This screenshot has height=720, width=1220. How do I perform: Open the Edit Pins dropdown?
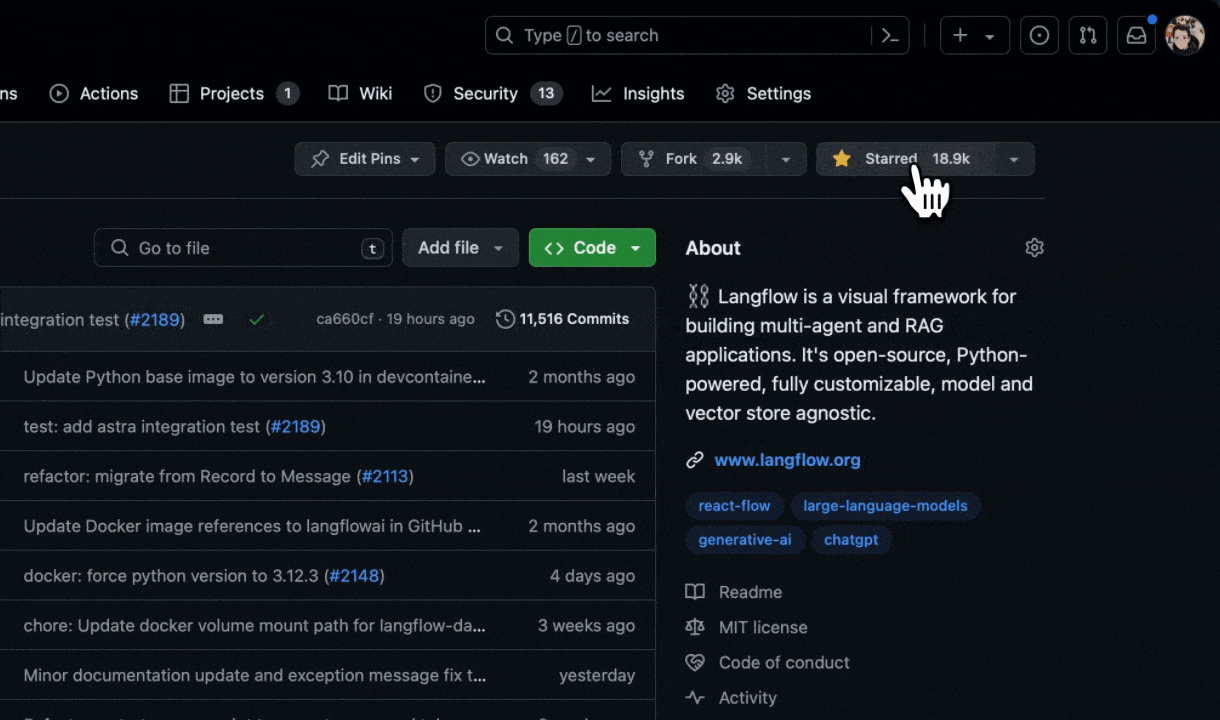click(365, 159)
